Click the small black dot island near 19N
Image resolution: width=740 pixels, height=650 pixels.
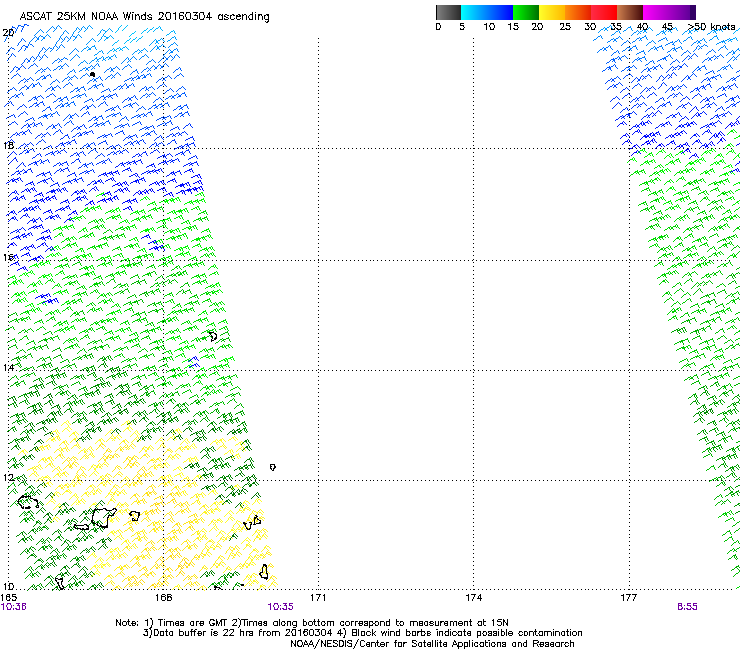(x=92, y=74)
